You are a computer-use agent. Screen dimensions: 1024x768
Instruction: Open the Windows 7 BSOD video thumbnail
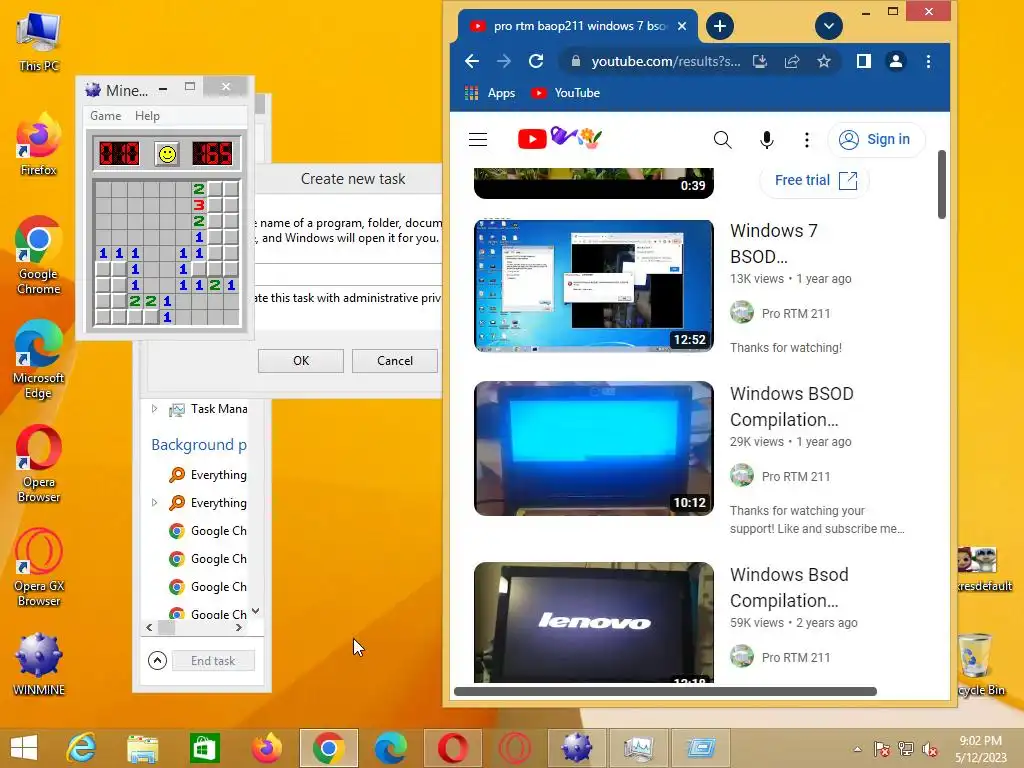coord(594,285)
